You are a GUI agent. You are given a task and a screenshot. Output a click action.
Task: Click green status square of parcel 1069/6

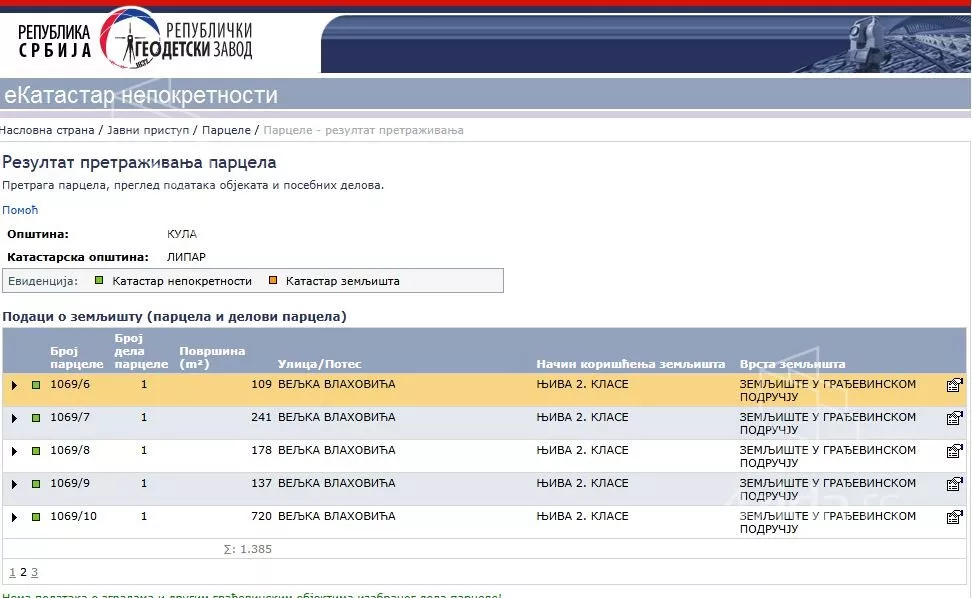coord(36,385)
